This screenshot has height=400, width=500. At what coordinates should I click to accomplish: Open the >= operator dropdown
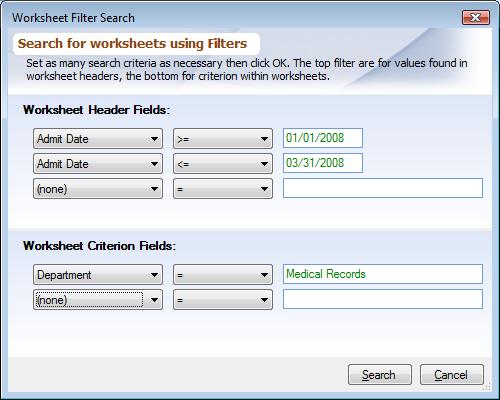223,138
